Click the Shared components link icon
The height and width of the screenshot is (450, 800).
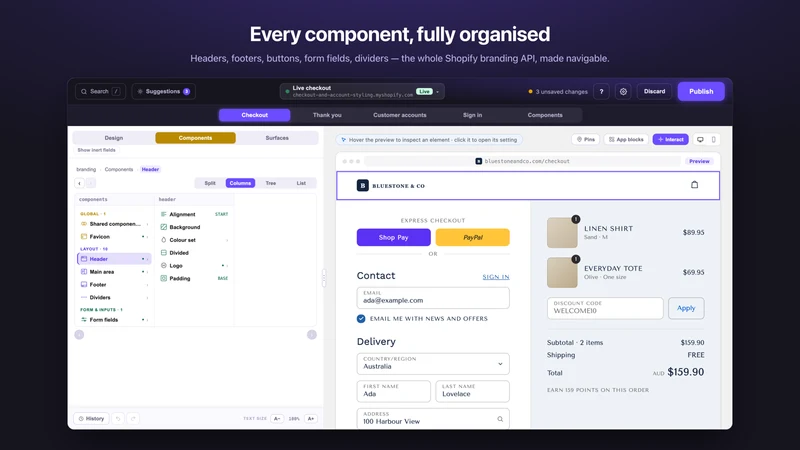pos(84,224)
